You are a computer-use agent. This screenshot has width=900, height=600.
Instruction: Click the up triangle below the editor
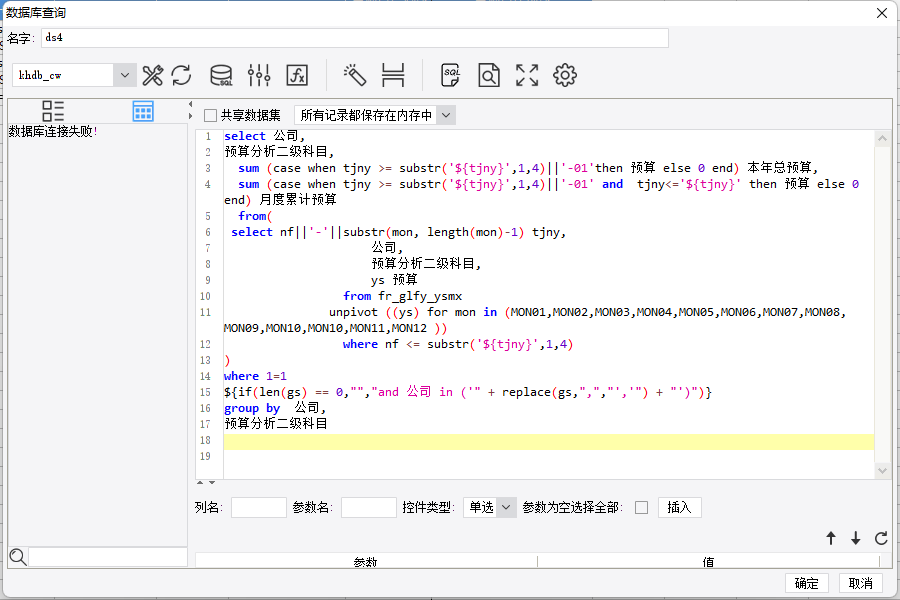click(200, 483)
